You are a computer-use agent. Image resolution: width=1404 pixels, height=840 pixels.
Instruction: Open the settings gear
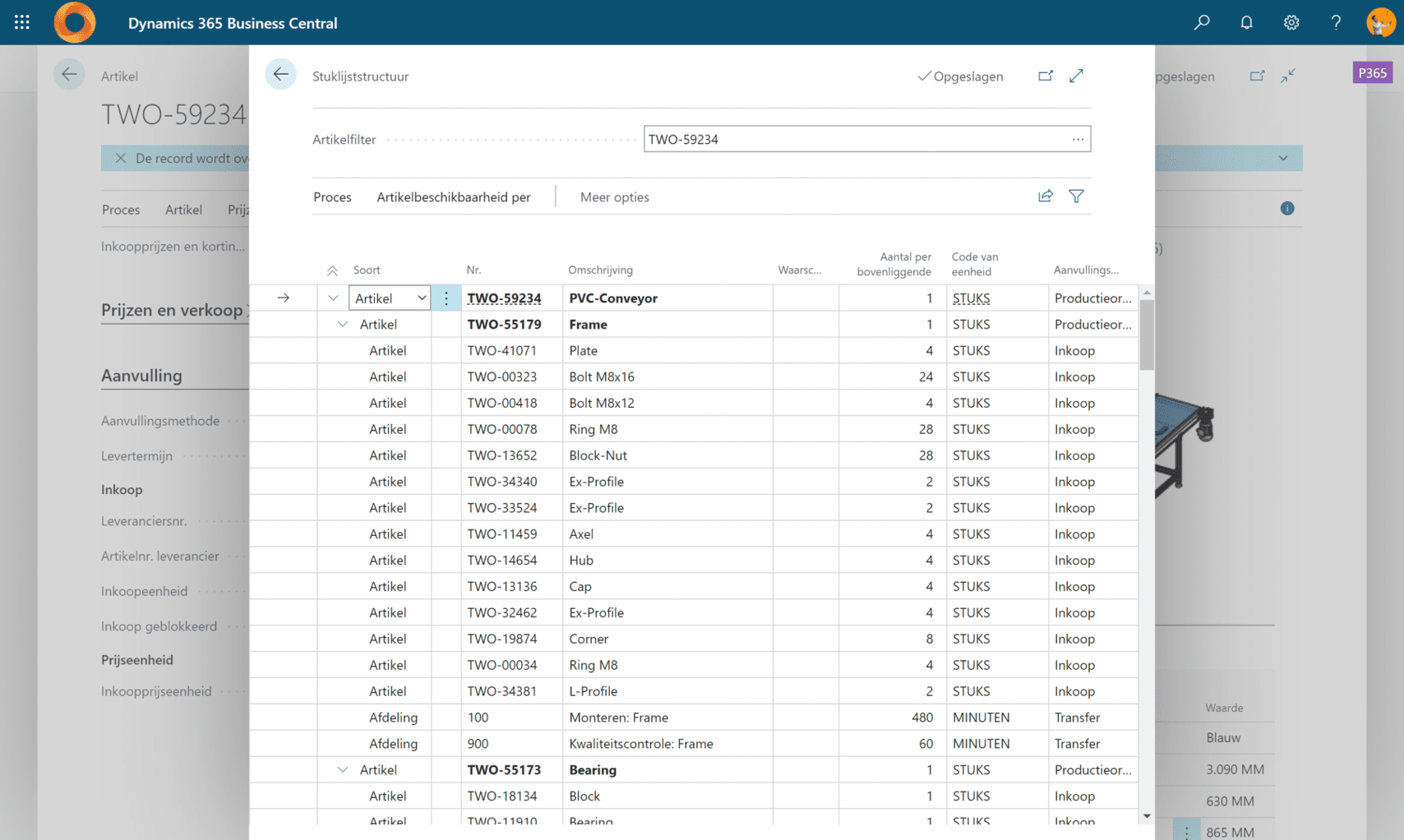[1291, 22]
